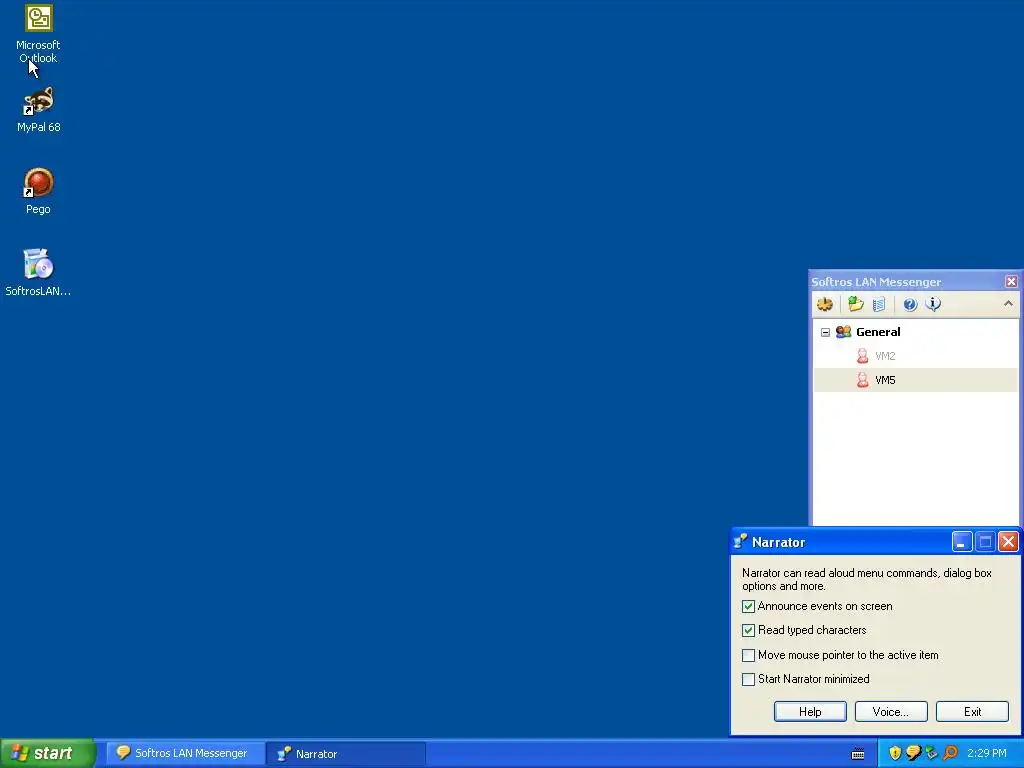The image size is (1024, 768).
Task: Click the keyboard icon on the taskbar
Action: click(x=858, y=754)
